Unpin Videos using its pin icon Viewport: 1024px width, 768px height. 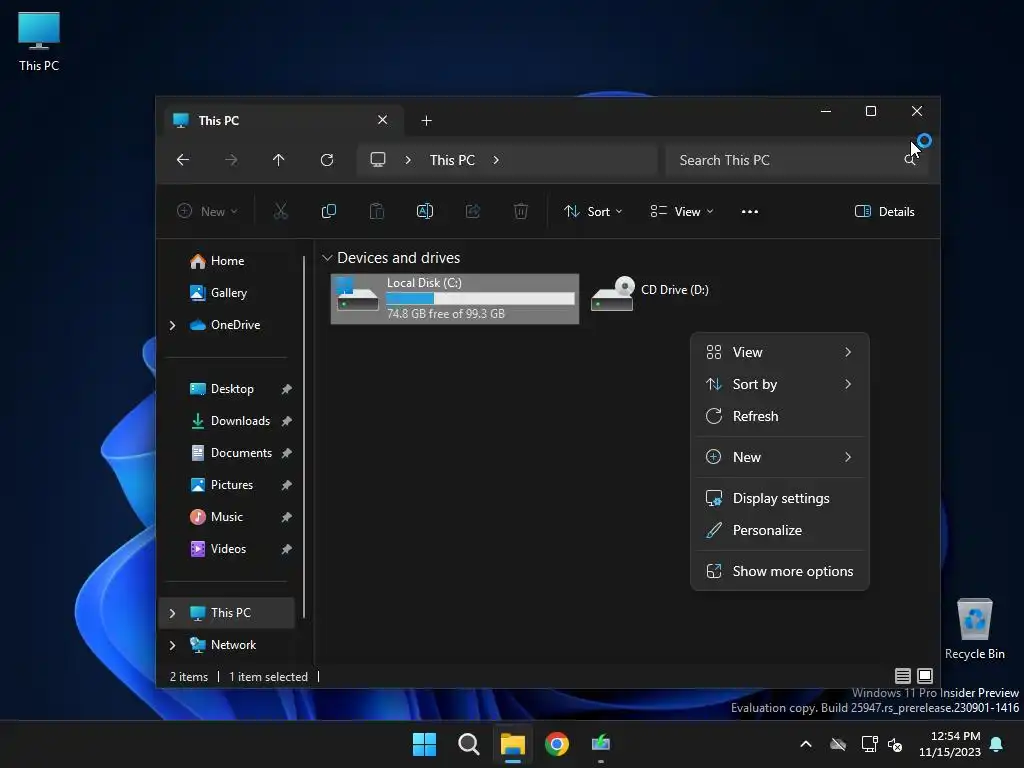[286, 549]
